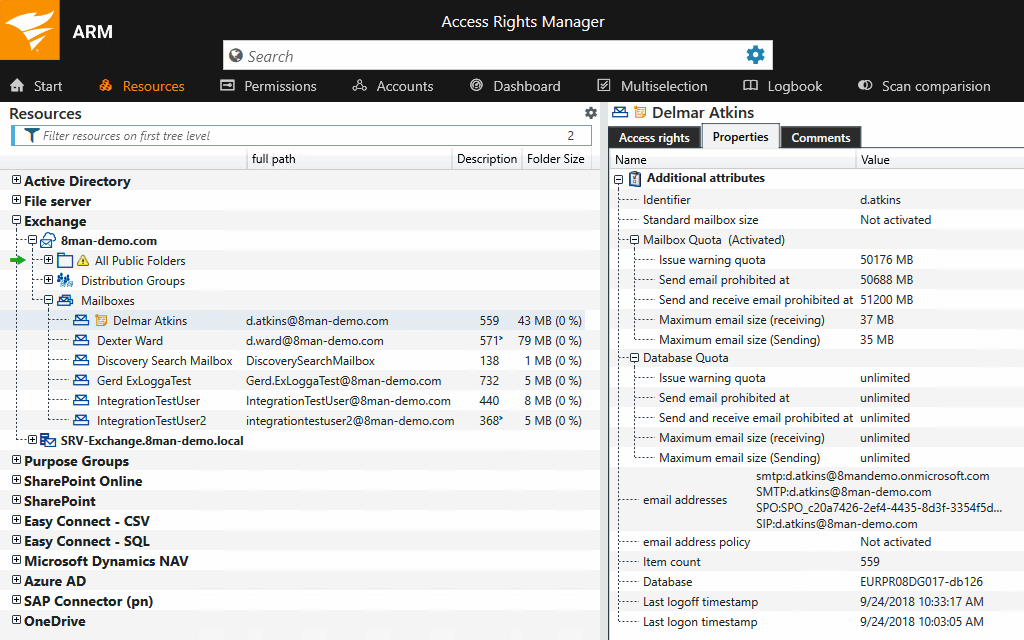Click the Distribution Groups icon
Screen dimensions: 1024x640
point(63,280)
